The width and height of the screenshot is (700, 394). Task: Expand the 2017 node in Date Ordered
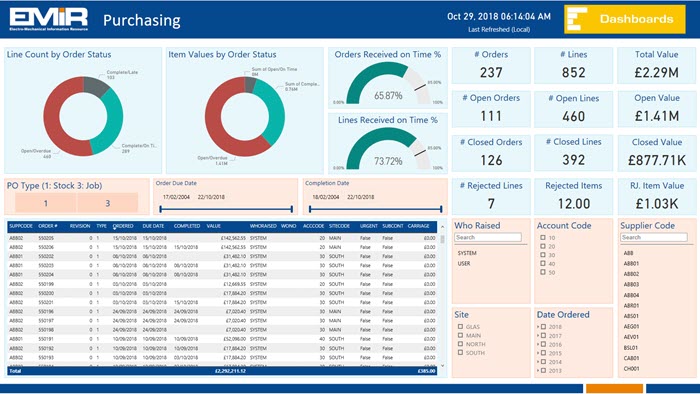(538, 336)
